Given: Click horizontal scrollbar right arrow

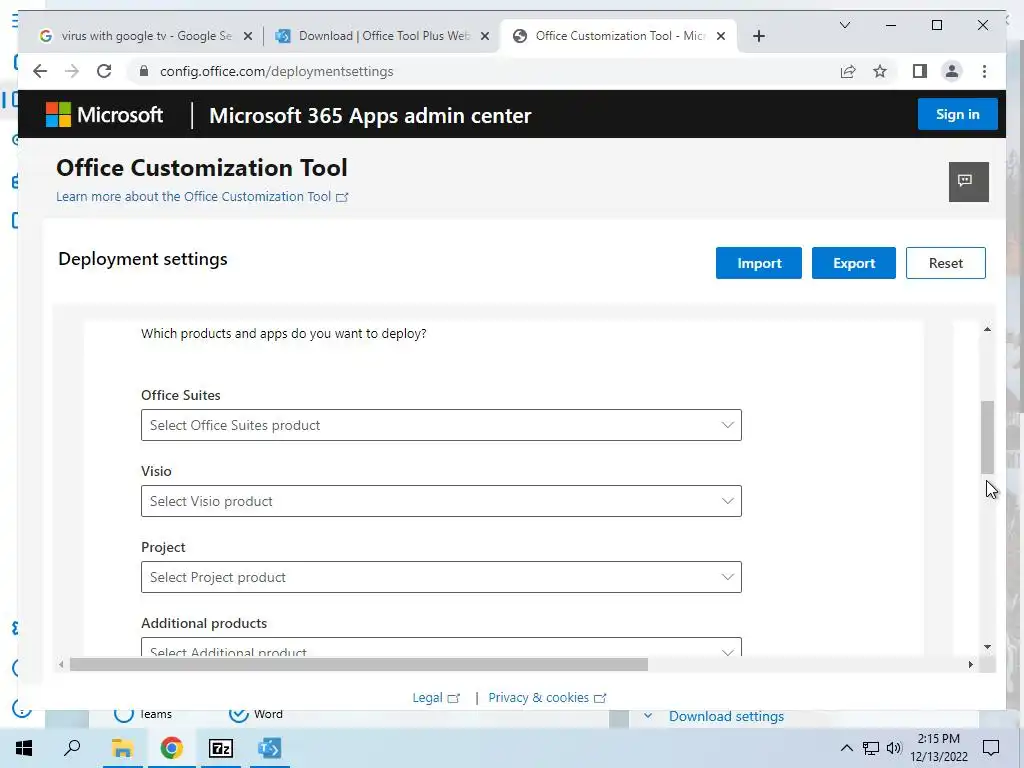Looking at the screenshot, I should (970, 665).
